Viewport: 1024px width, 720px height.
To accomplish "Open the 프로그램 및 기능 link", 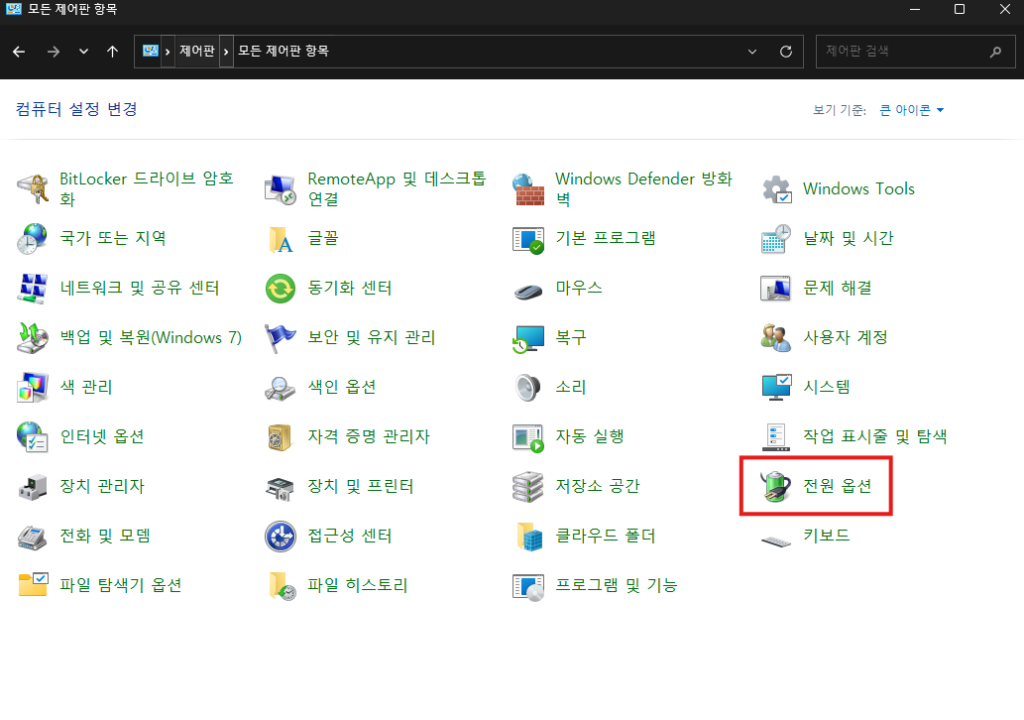I will (x=616, y=585).
